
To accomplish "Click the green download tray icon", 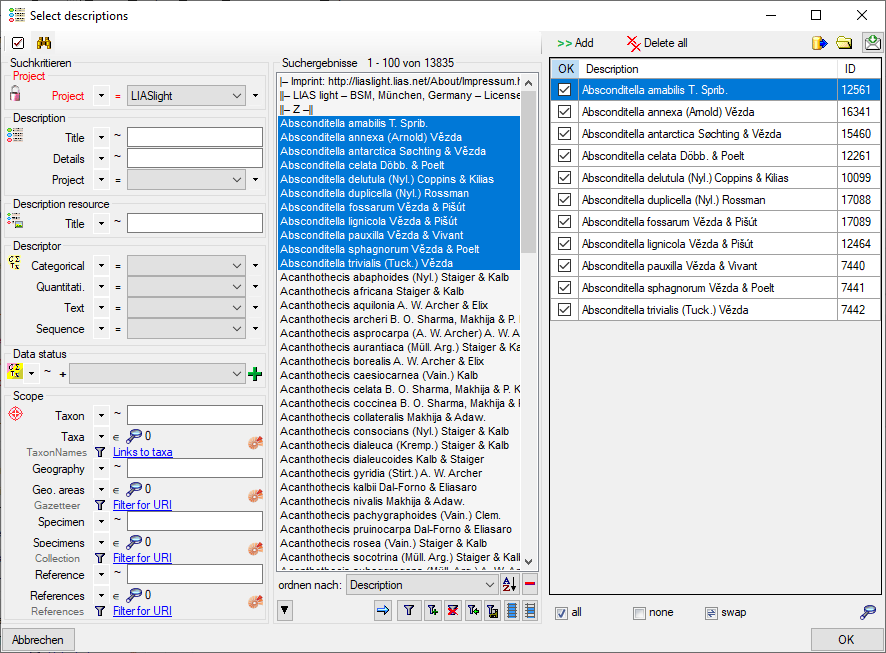I will coord(872,43).
